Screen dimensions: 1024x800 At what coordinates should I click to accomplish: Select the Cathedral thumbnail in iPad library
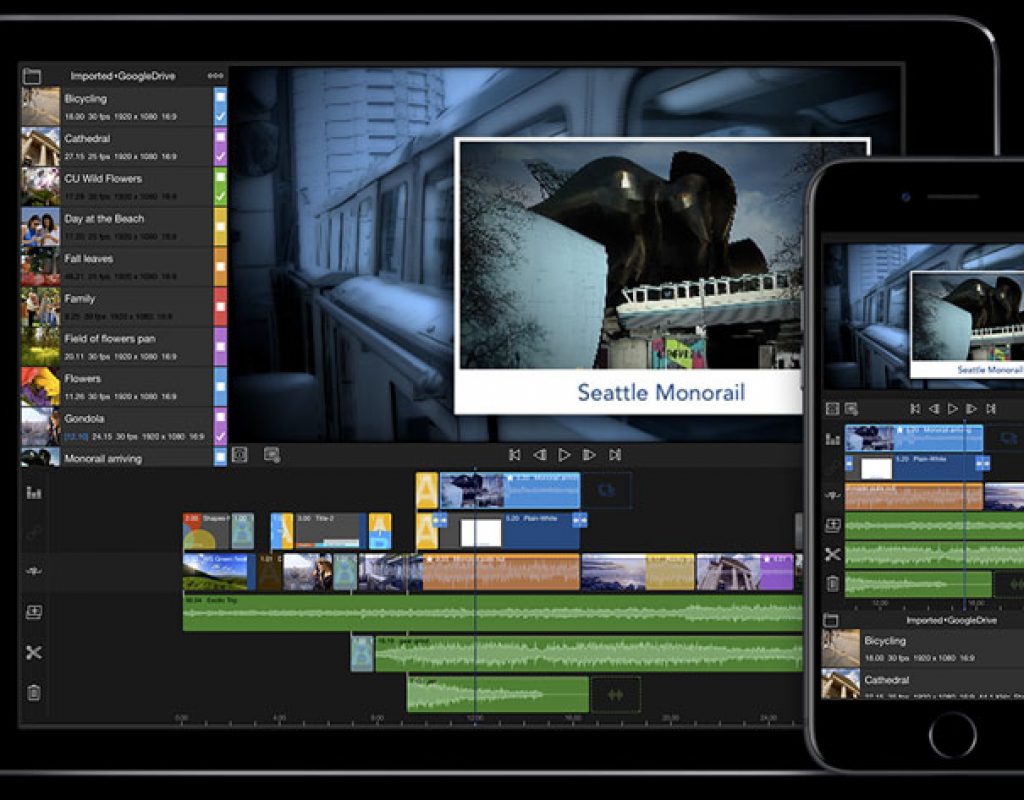40,147
